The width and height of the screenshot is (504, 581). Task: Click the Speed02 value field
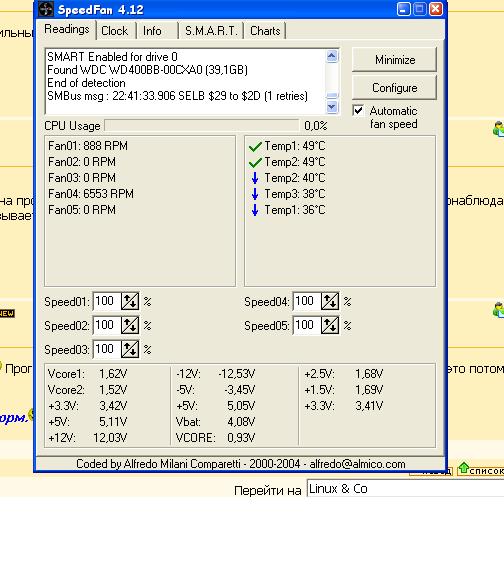pyautogui.click(x=107, y=325)
